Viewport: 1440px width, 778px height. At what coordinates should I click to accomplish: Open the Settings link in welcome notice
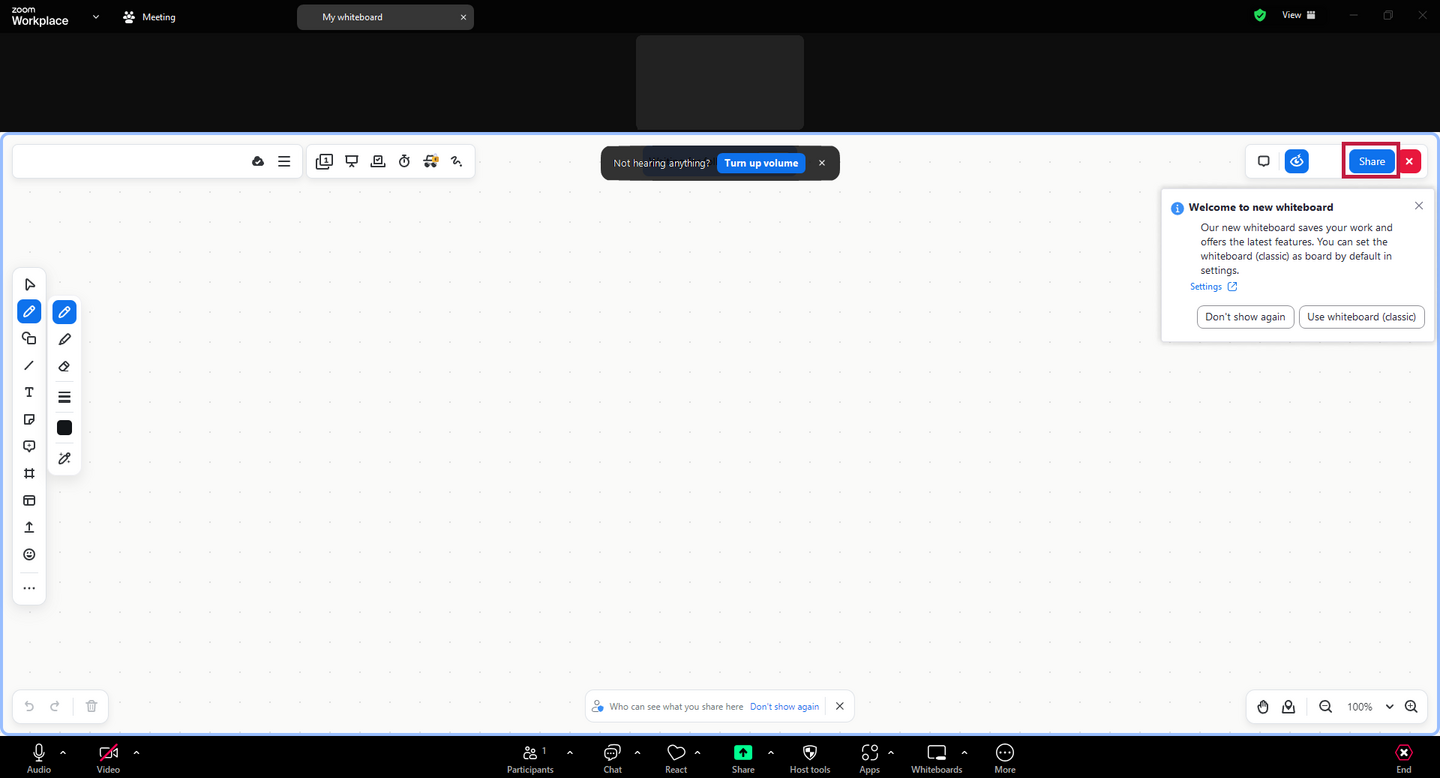point(1214,287)
